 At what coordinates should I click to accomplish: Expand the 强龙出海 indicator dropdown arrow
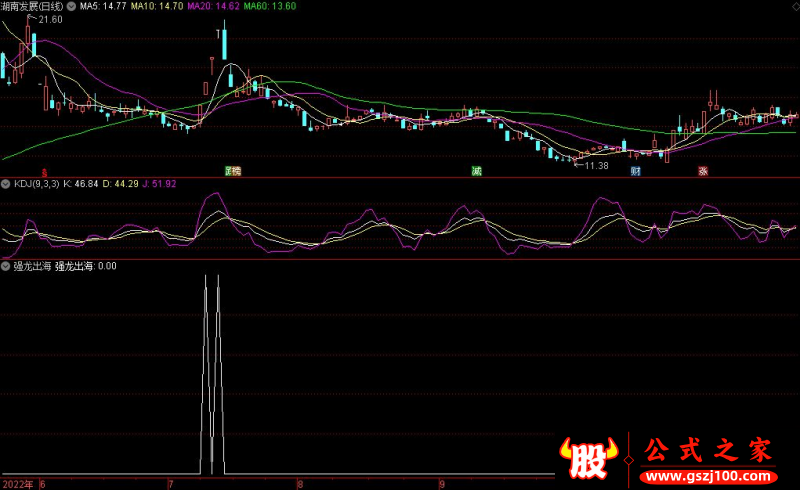click(5, 266)
